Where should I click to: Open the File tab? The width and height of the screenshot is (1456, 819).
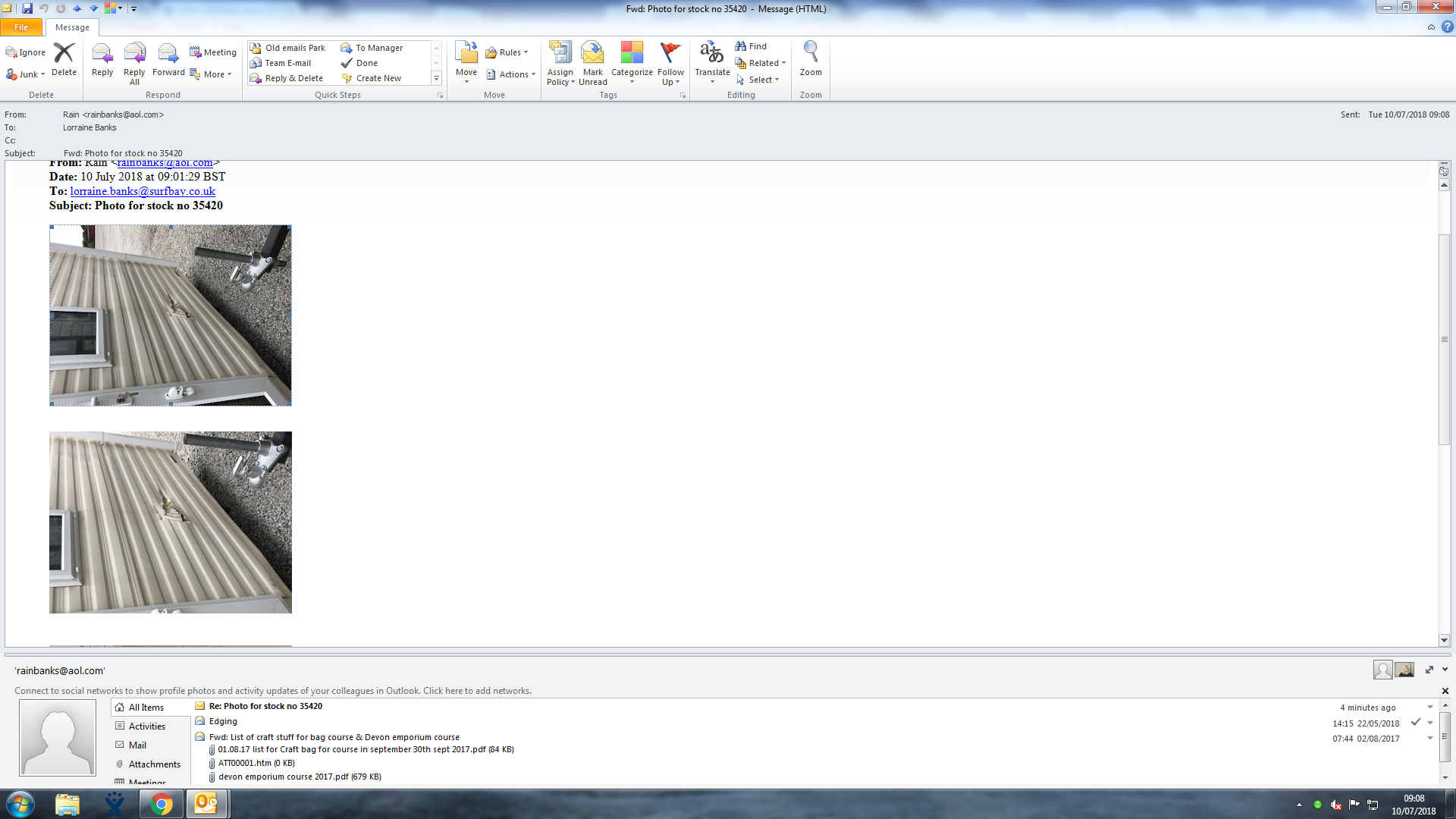click(21, 27)
